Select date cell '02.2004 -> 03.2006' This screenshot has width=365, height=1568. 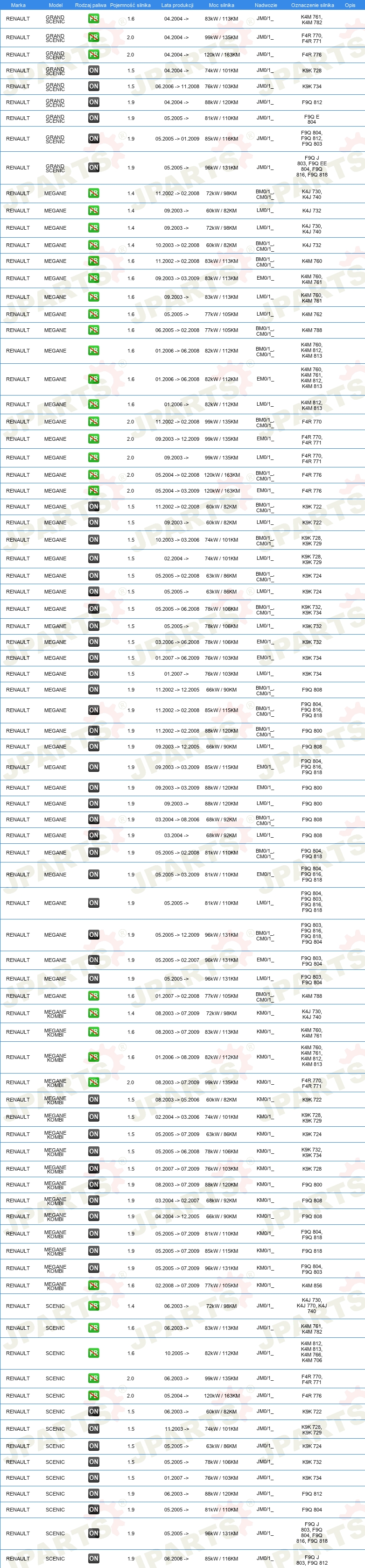tap(177, 1117)
